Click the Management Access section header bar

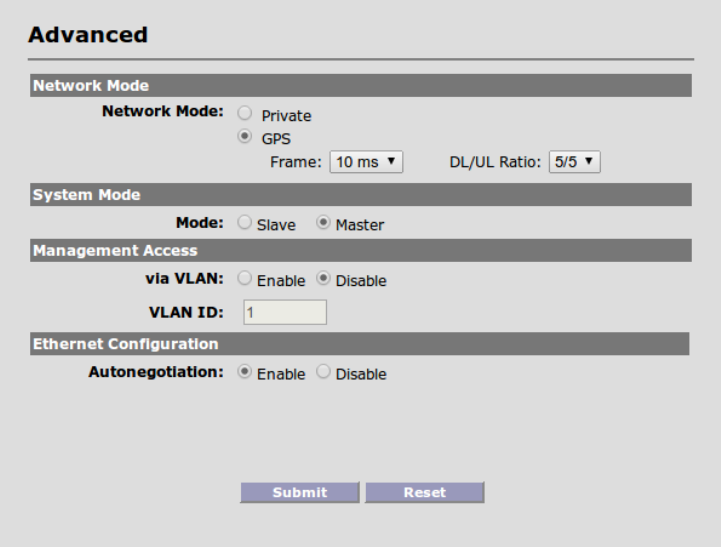click(x=360, y=250)
